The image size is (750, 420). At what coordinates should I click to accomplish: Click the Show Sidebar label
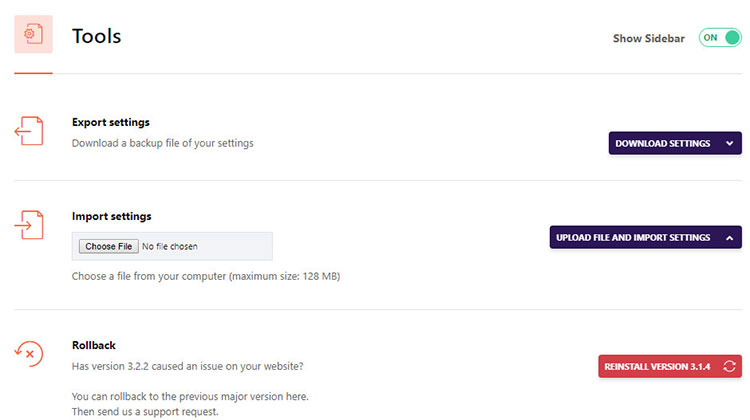[x=648, y=38]
